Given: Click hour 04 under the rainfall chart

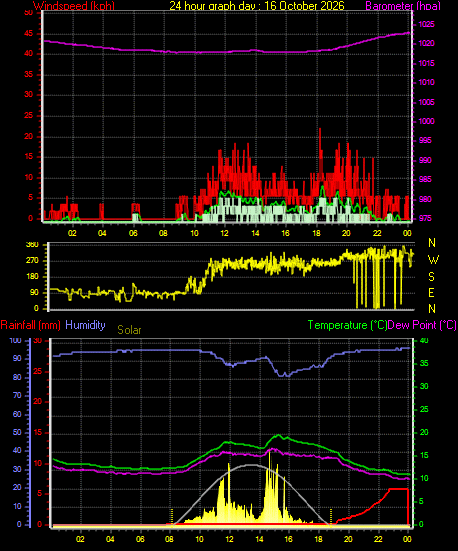Looking at the screenshot, I should [110, 539].
